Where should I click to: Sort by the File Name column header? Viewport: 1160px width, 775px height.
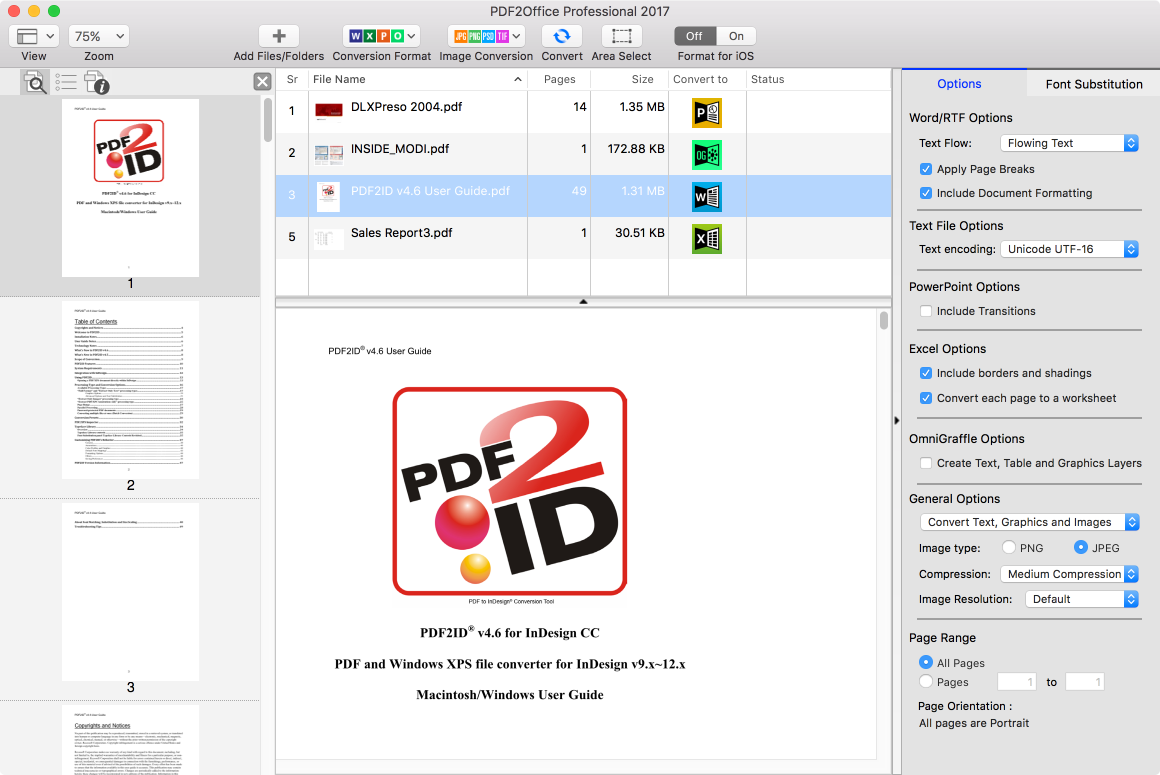coord(417,79)
